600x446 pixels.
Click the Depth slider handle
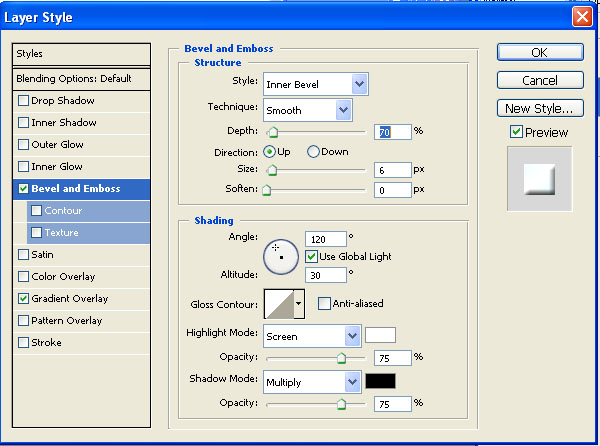click(272, 132)
